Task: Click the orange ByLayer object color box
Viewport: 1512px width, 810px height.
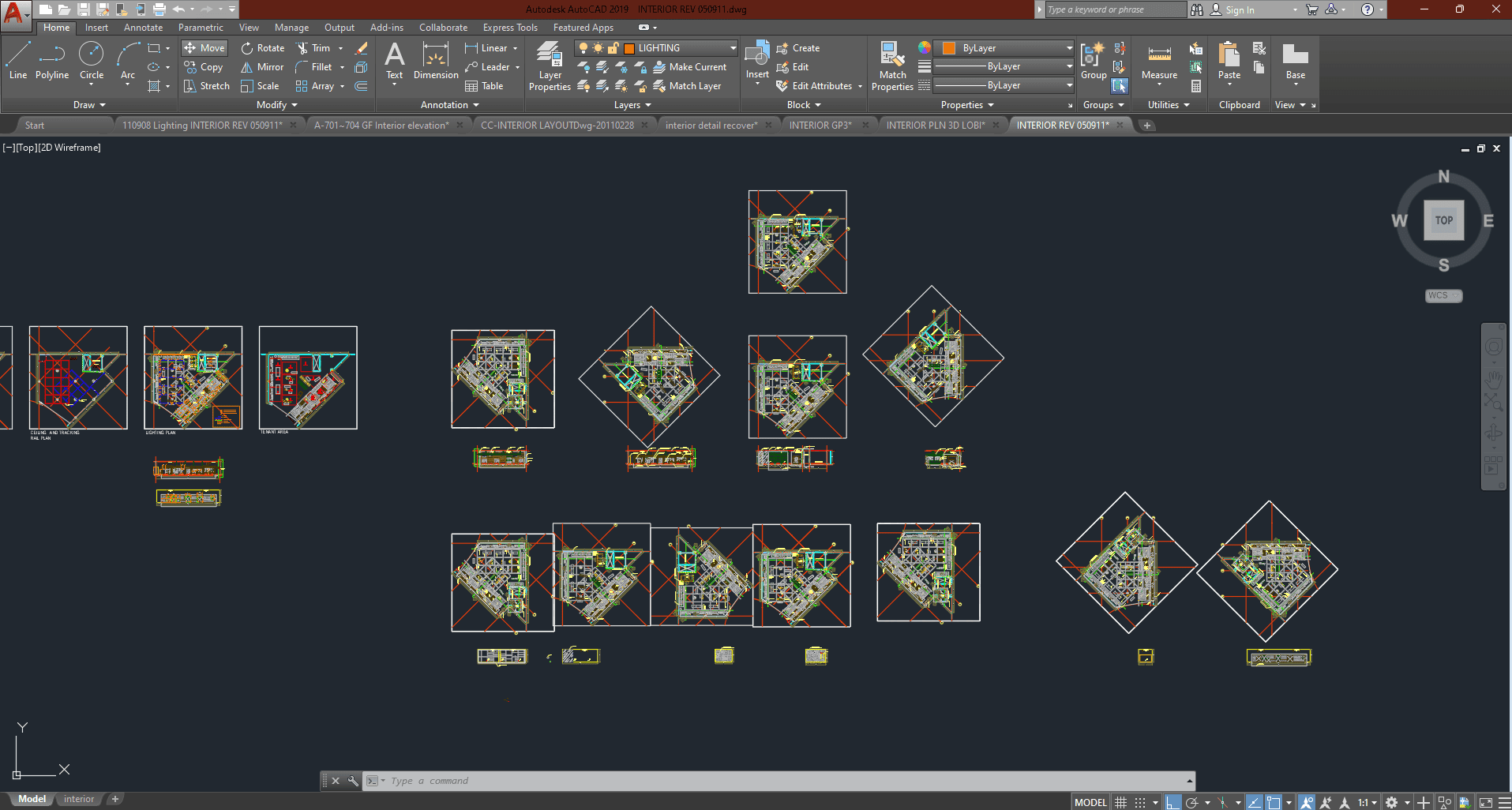Action: tap(949, 48)
